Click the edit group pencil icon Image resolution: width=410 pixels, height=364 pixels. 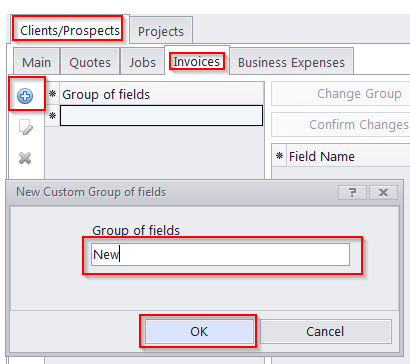pyautogui.click(x=25, y=127)
